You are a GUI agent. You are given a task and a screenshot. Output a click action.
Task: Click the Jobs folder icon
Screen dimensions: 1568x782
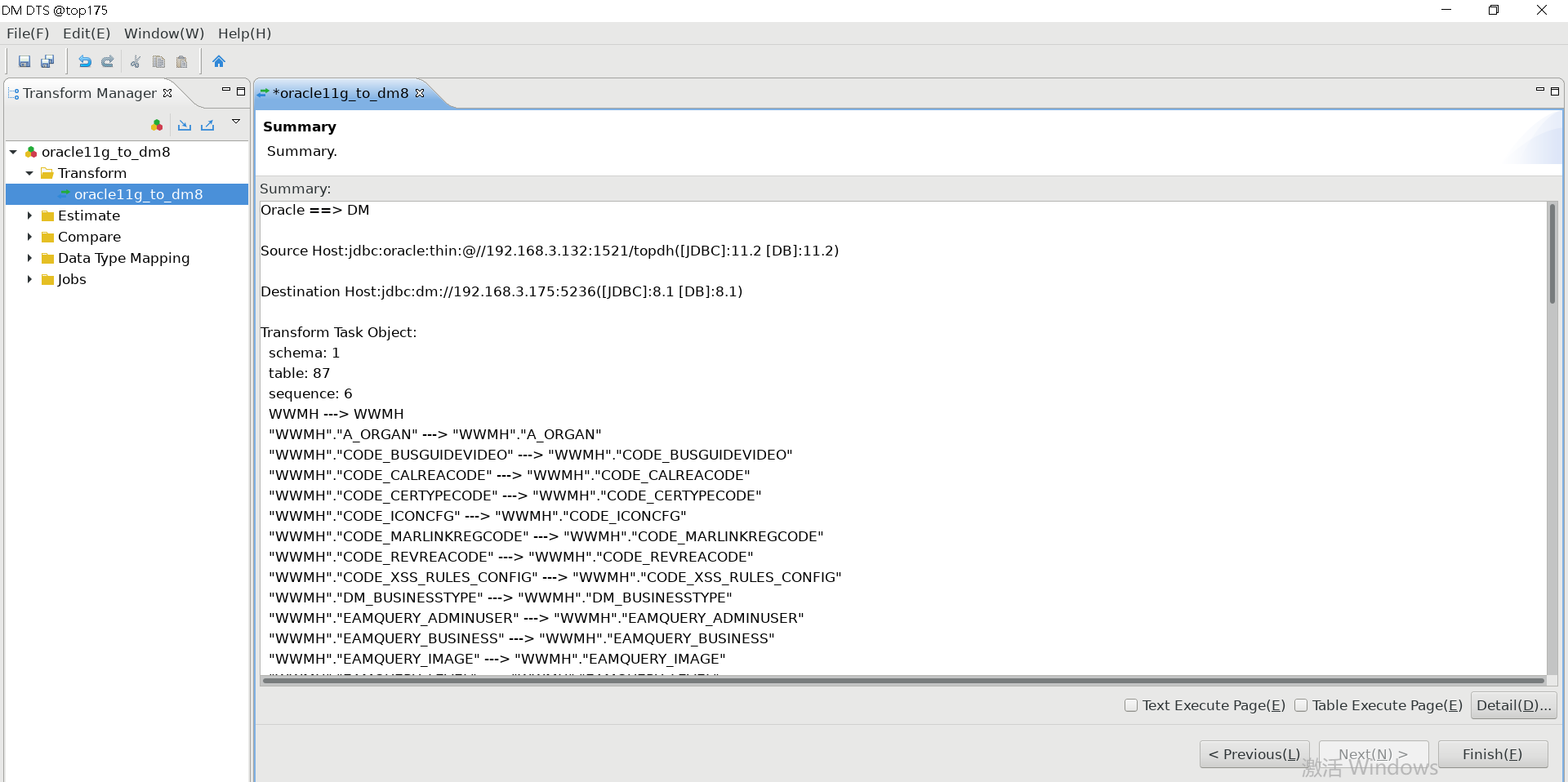tap(47, 279)
